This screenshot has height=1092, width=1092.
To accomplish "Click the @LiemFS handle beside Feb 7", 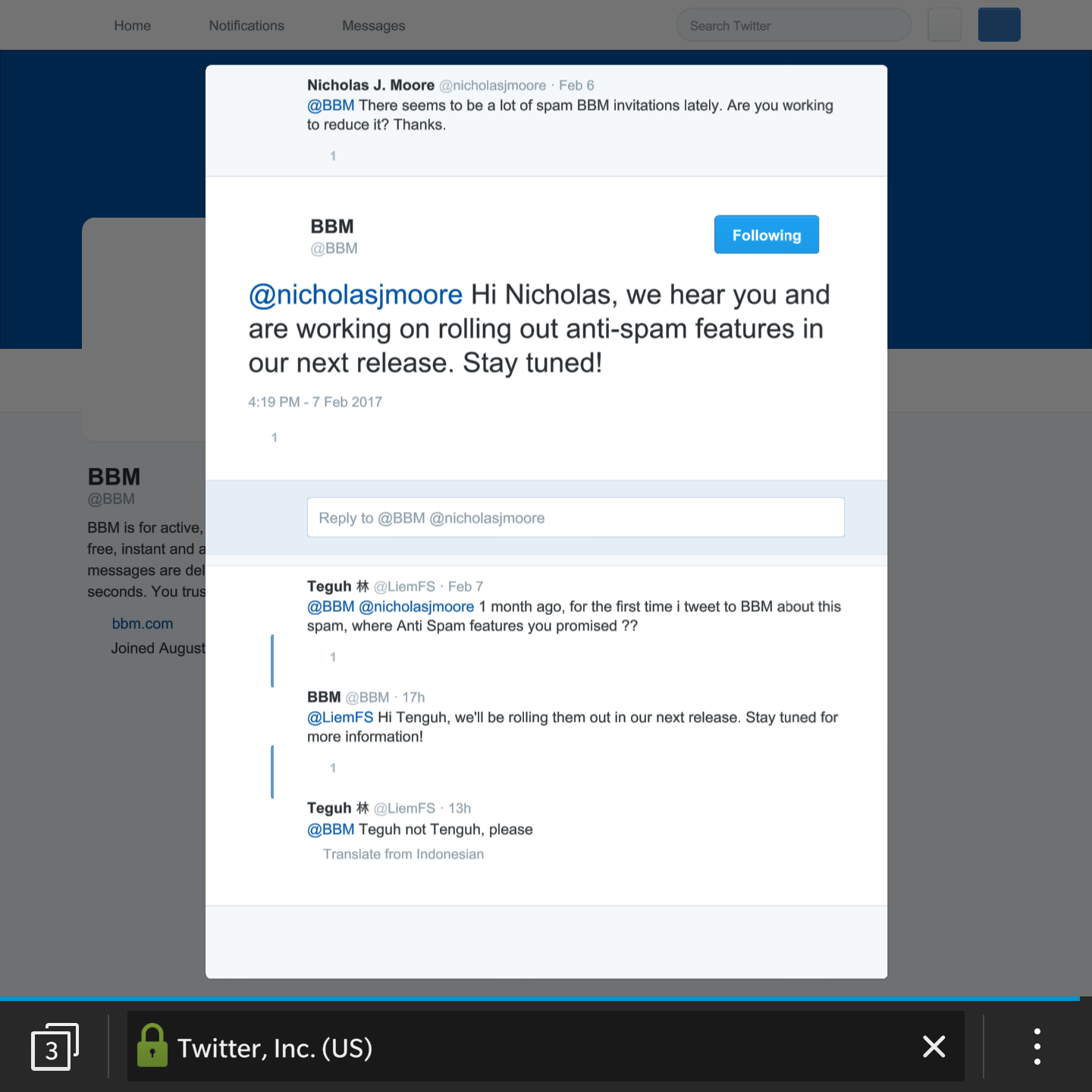I will (405, 587).
